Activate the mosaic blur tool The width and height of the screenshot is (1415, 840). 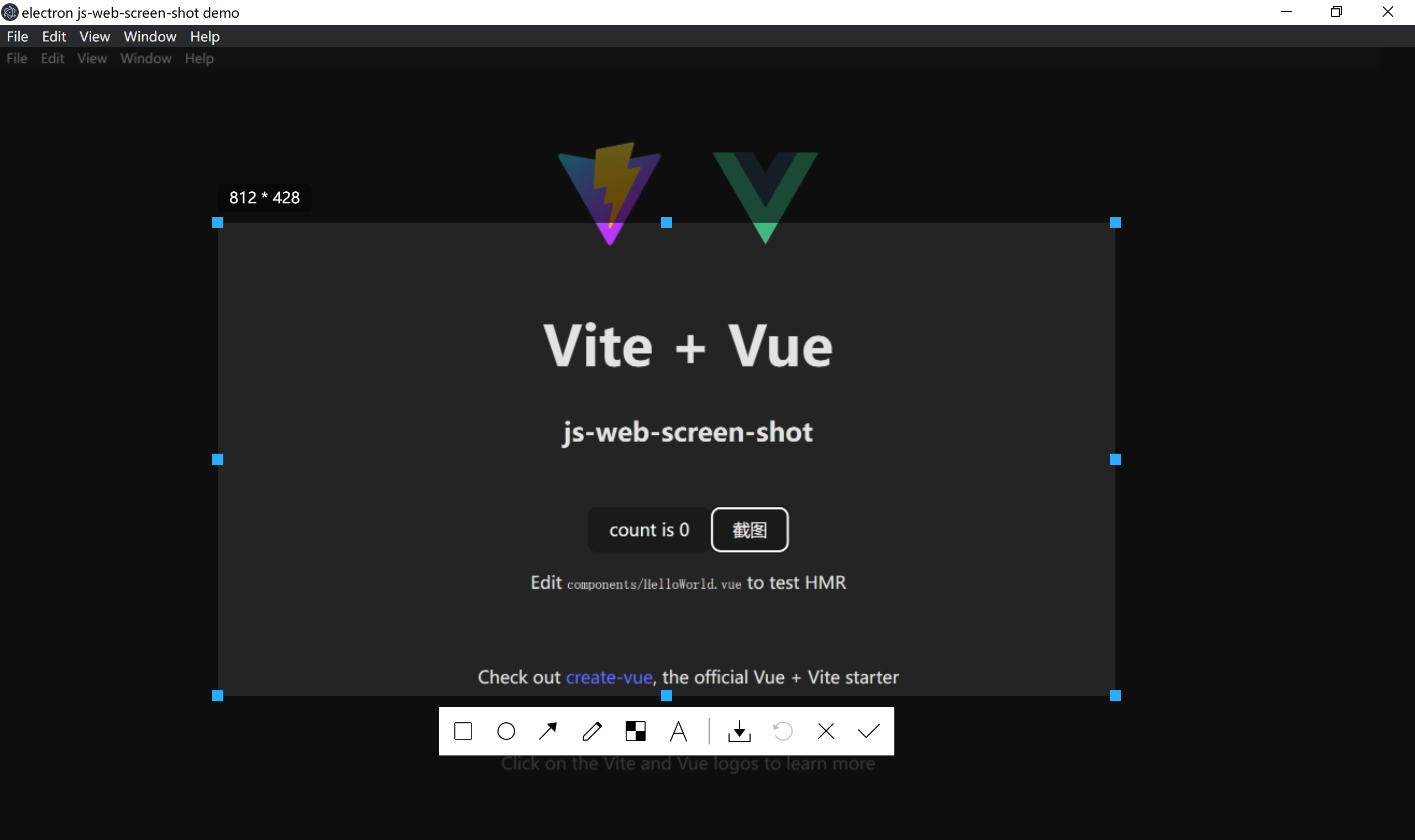635,731
